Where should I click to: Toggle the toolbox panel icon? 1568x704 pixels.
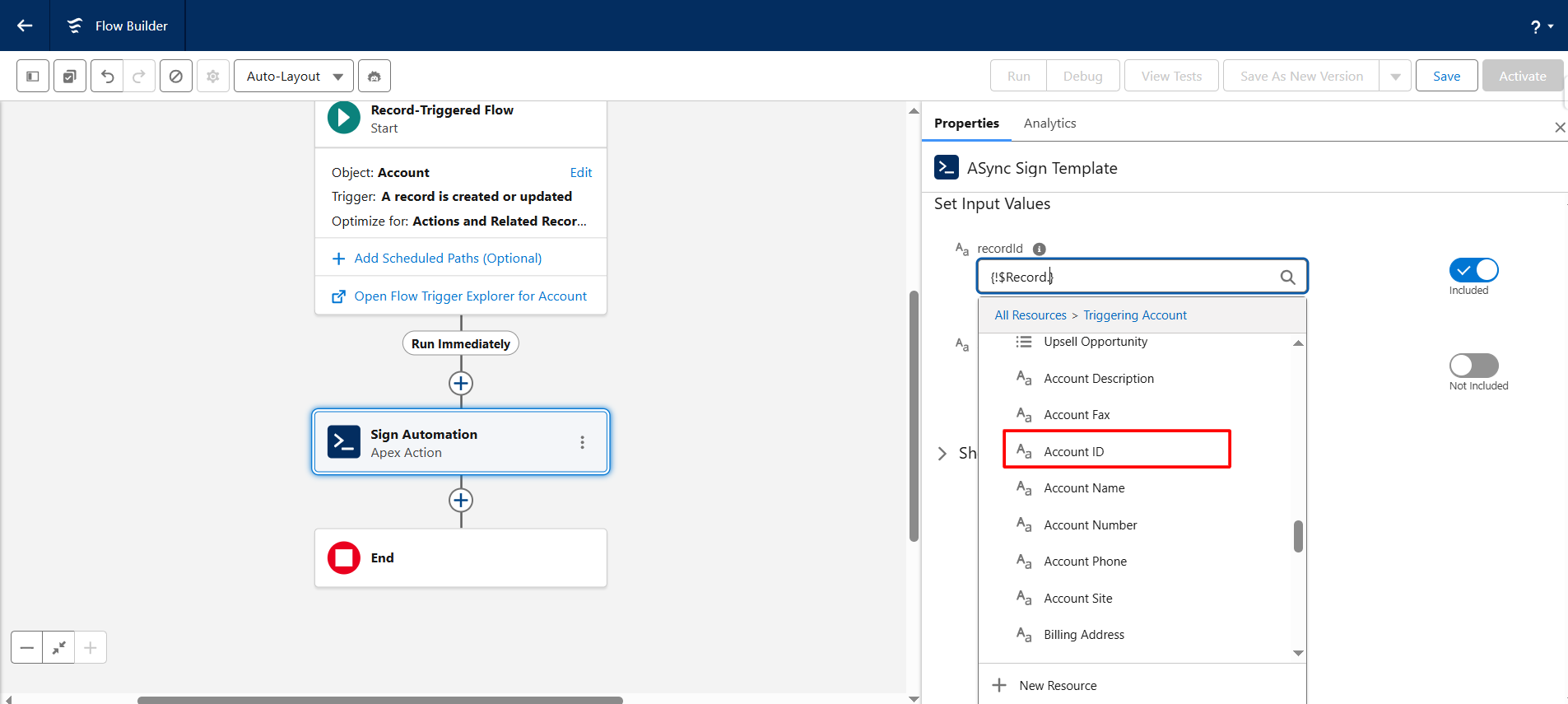pos(33,77)
